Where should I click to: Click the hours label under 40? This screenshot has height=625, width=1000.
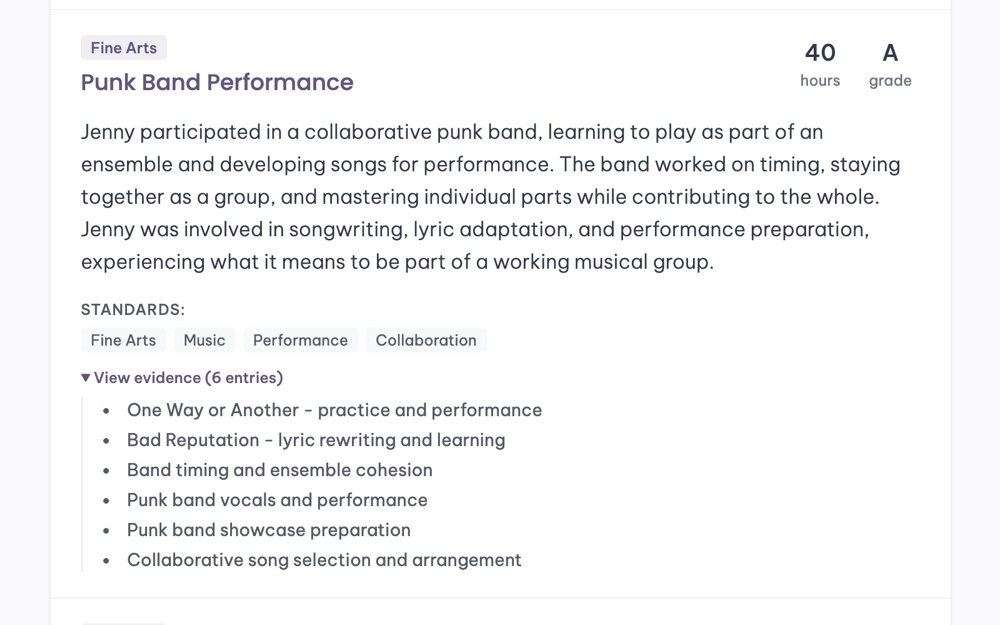tap(820, 80)
